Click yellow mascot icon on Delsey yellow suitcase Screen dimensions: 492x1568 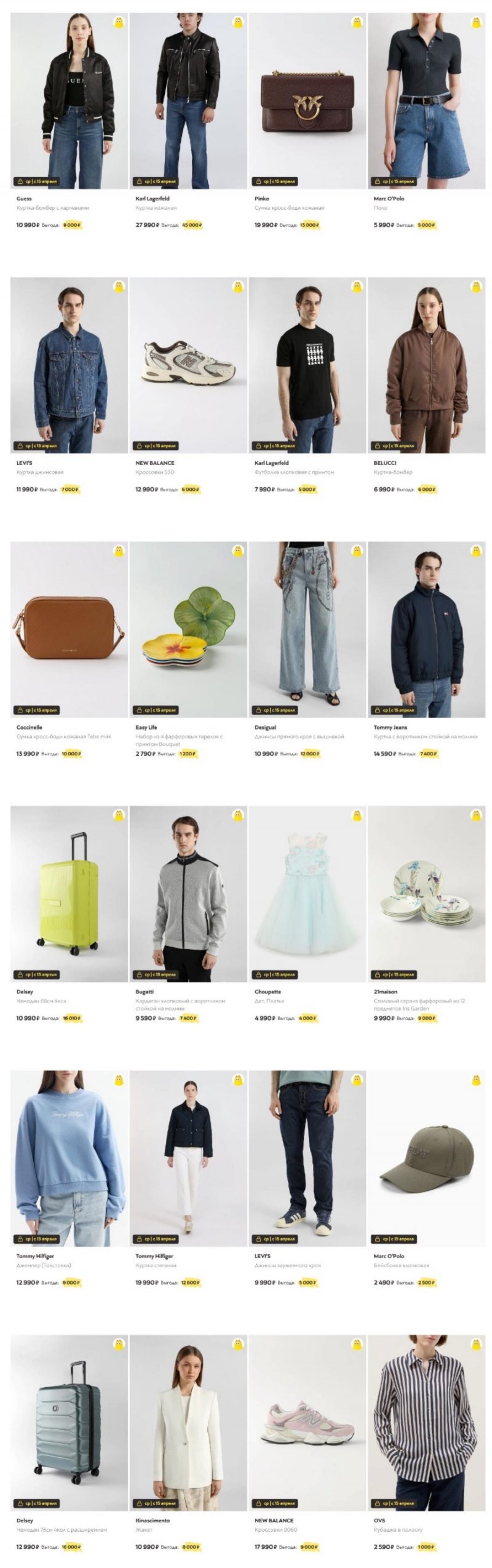click(x=119, y=815)
